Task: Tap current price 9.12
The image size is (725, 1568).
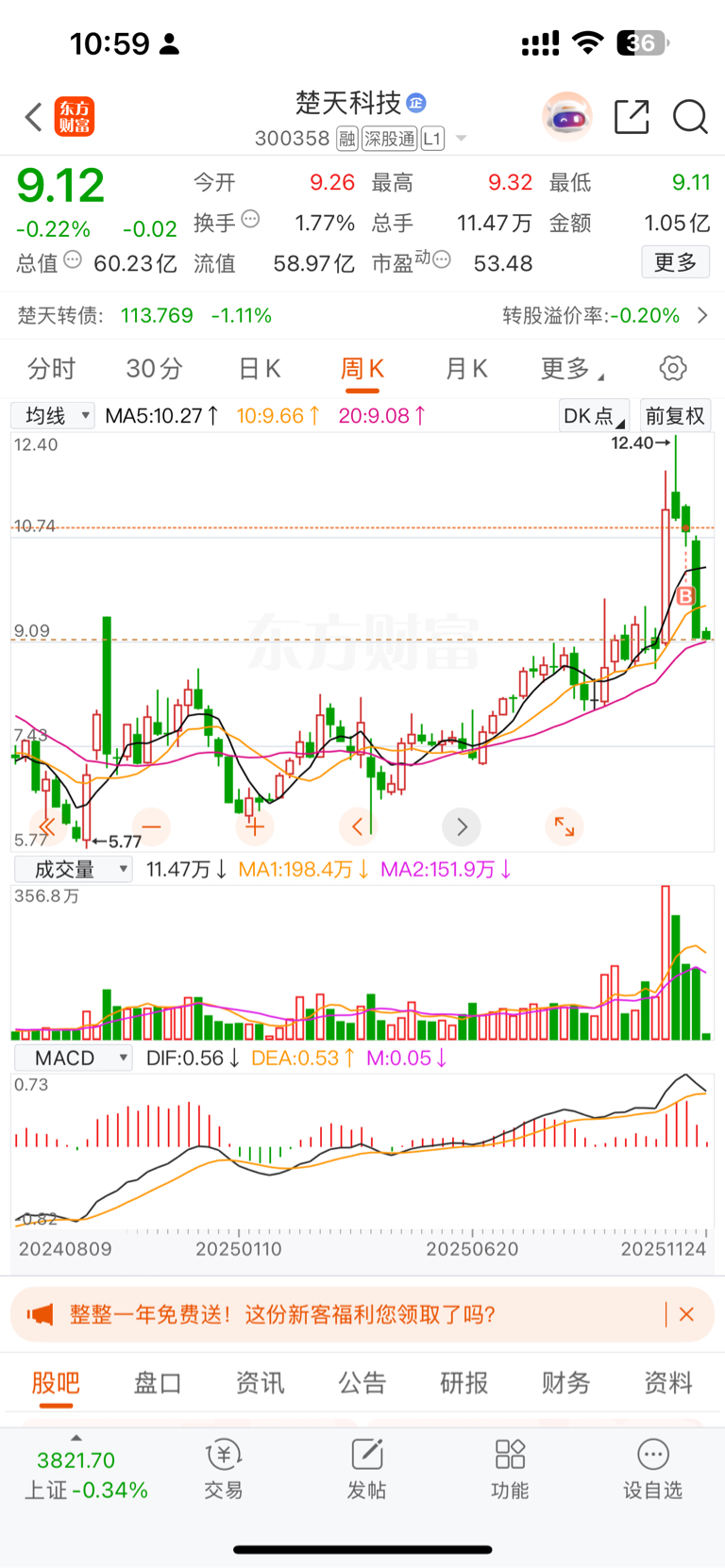Action: coord(60,186)
